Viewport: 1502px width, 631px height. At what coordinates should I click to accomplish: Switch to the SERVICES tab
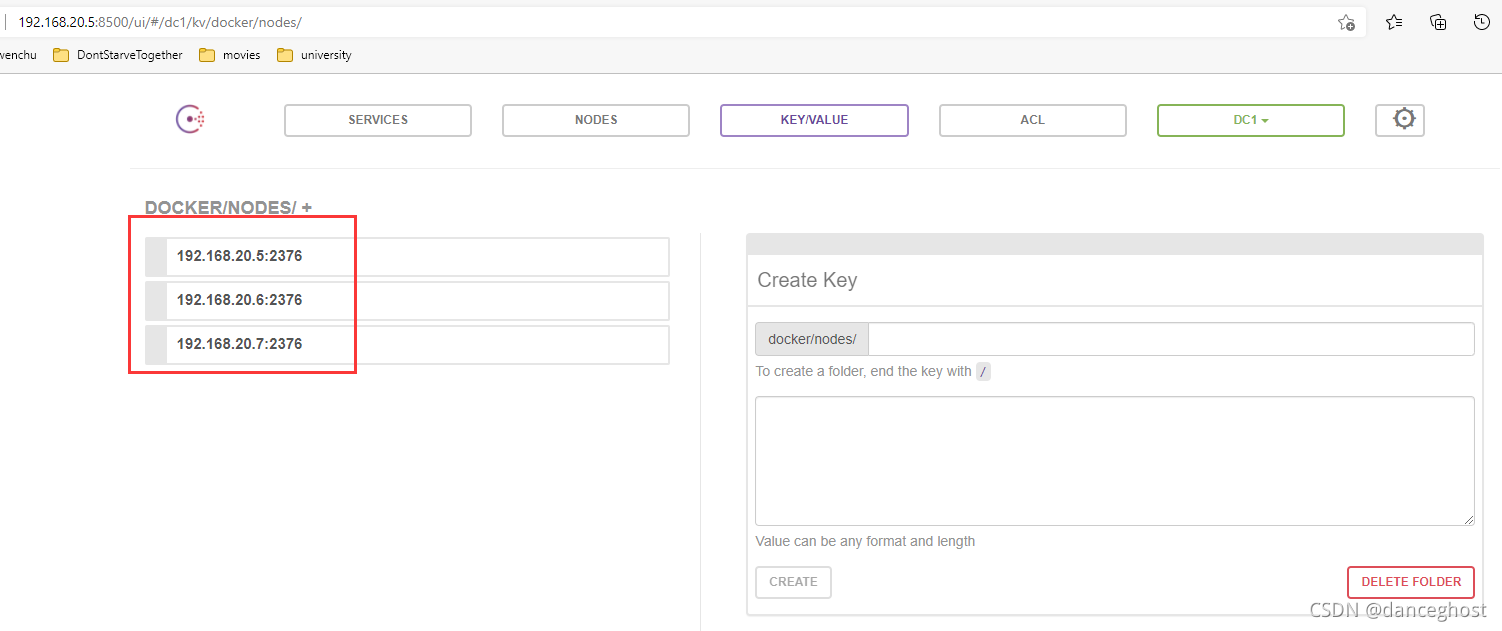pos(378,120)
